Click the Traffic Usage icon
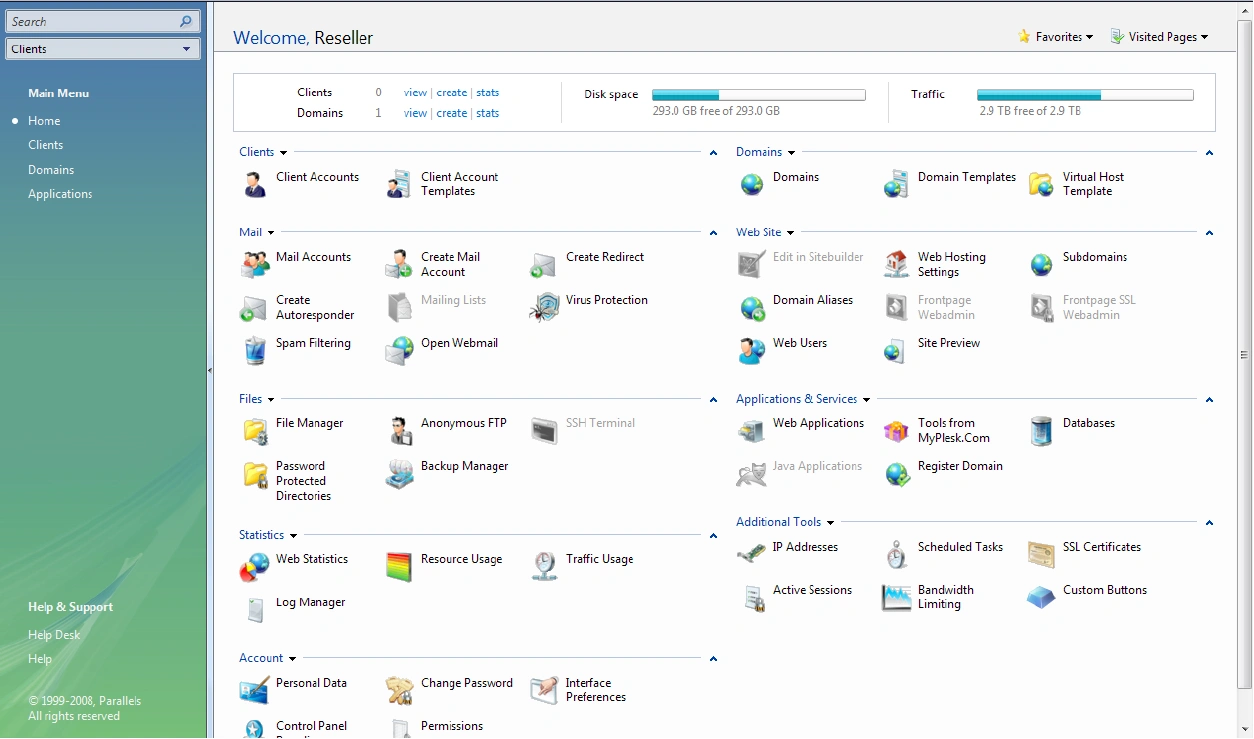The height and width of the screenshot is (739, 1254). [545, 566]
